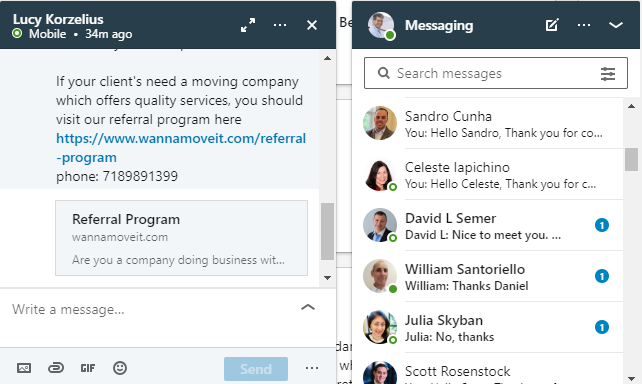The height and width of the screenshot is (384, 642).
Task: Expand the Lucy Korzelius chat window
Action: point(248,25)
